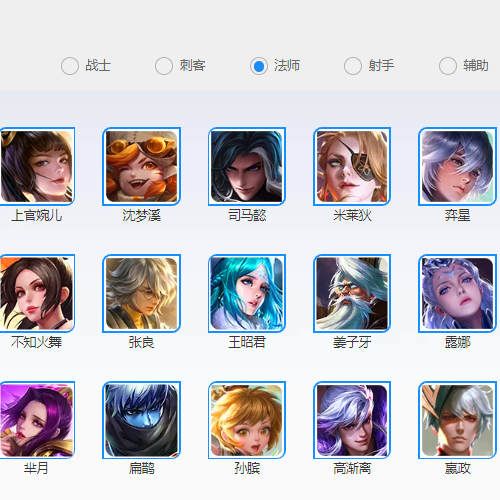Open the 上官婉儿 hero portrait
The width and height of the screenshot is (500, 500).
pos(37,166)
